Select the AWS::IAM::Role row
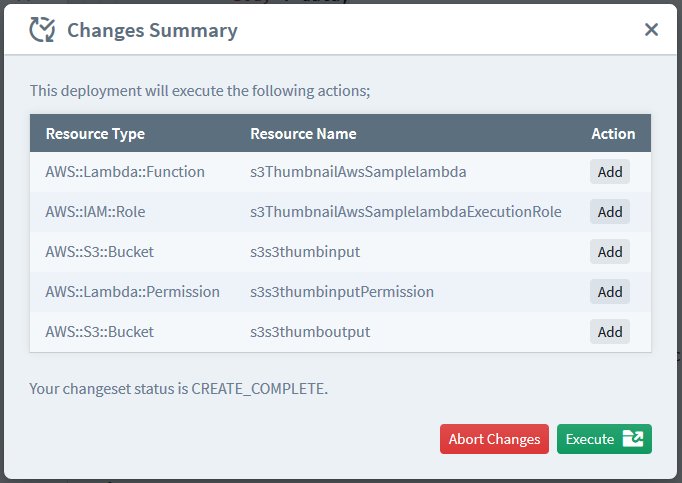 (341, 212)
